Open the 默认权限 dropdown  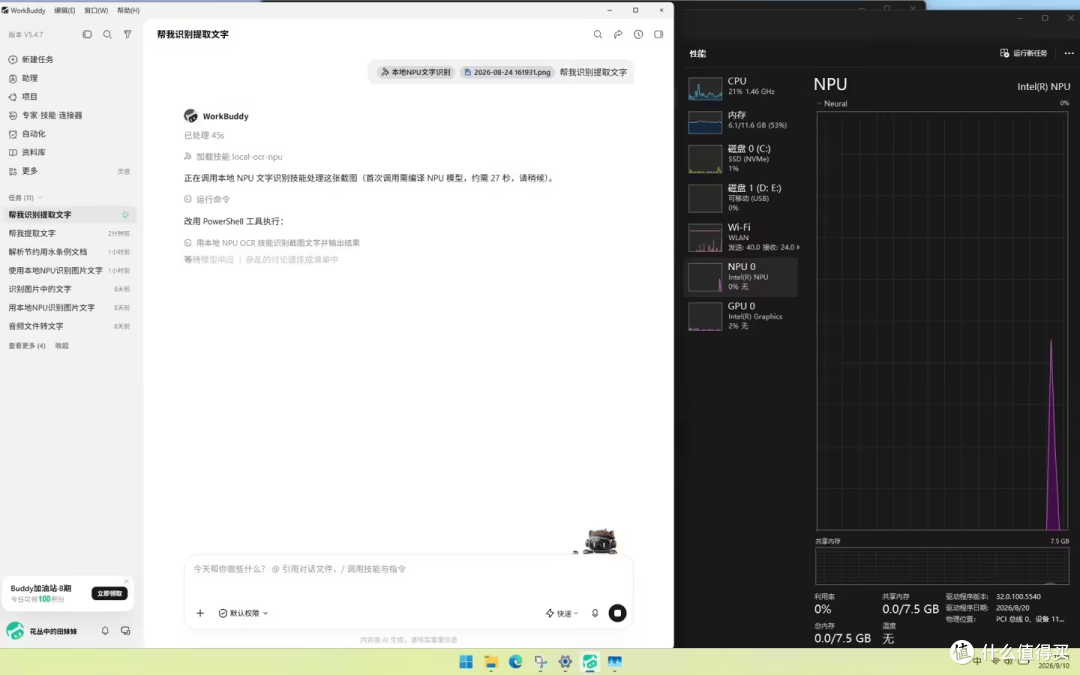pyautogui.click(x=243, y=613)
